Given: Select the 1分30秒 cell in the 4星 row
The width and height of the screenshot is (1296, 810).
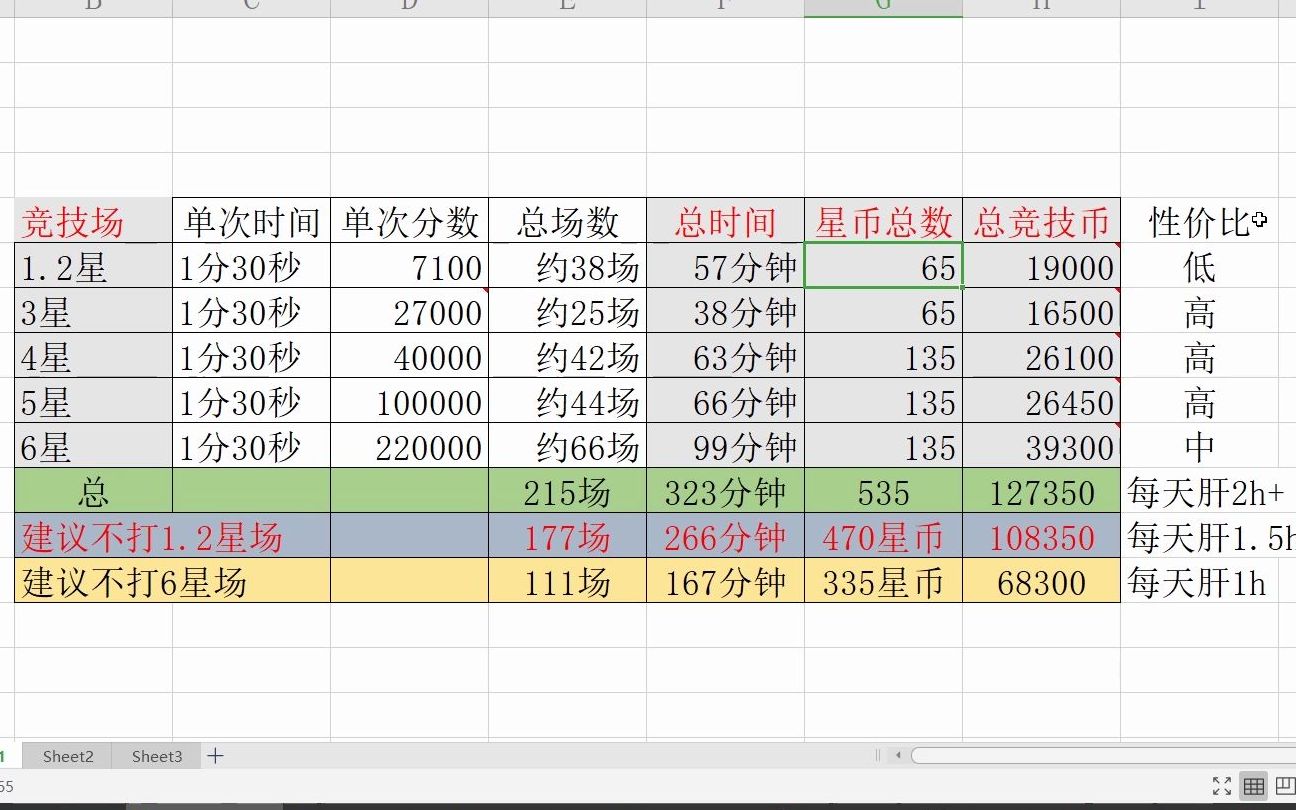Looking at the screenshot, I should click(x=251, y=356).
